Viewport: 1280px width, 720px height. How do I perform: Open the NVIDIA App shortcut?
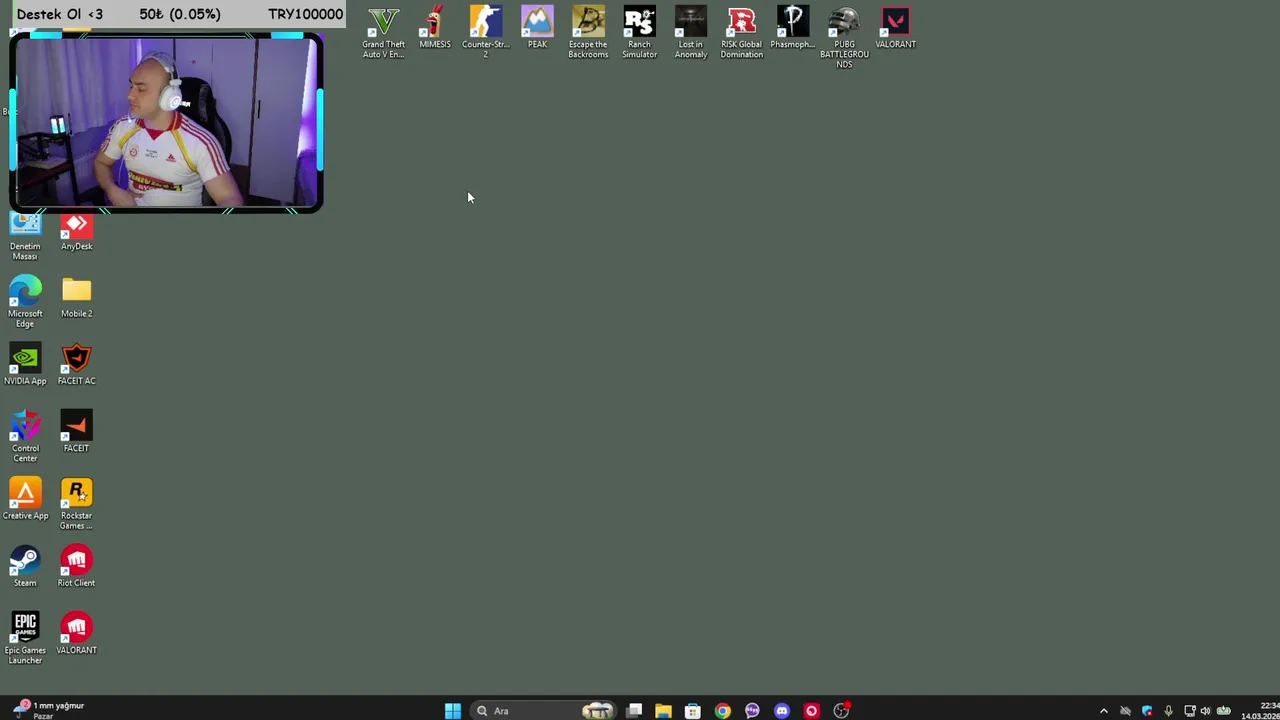pyautogui.click(x=25, y=364)
